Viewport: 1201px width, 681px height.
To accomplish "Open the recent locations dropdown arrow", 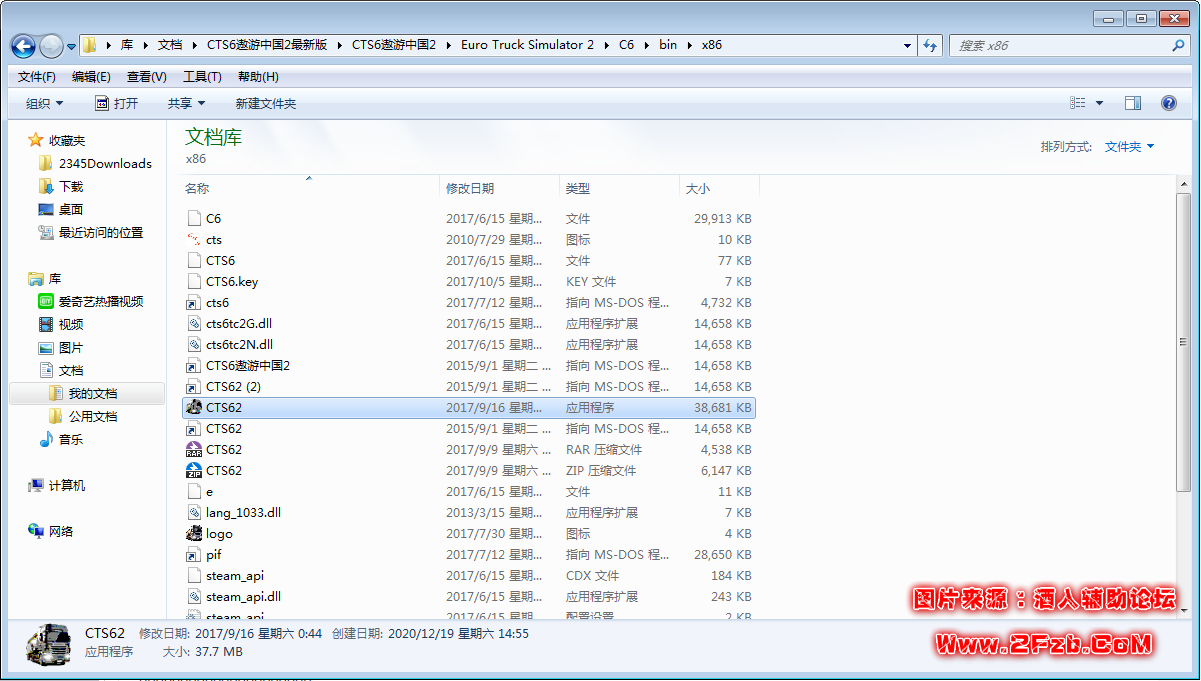I will tap(72, 47).
